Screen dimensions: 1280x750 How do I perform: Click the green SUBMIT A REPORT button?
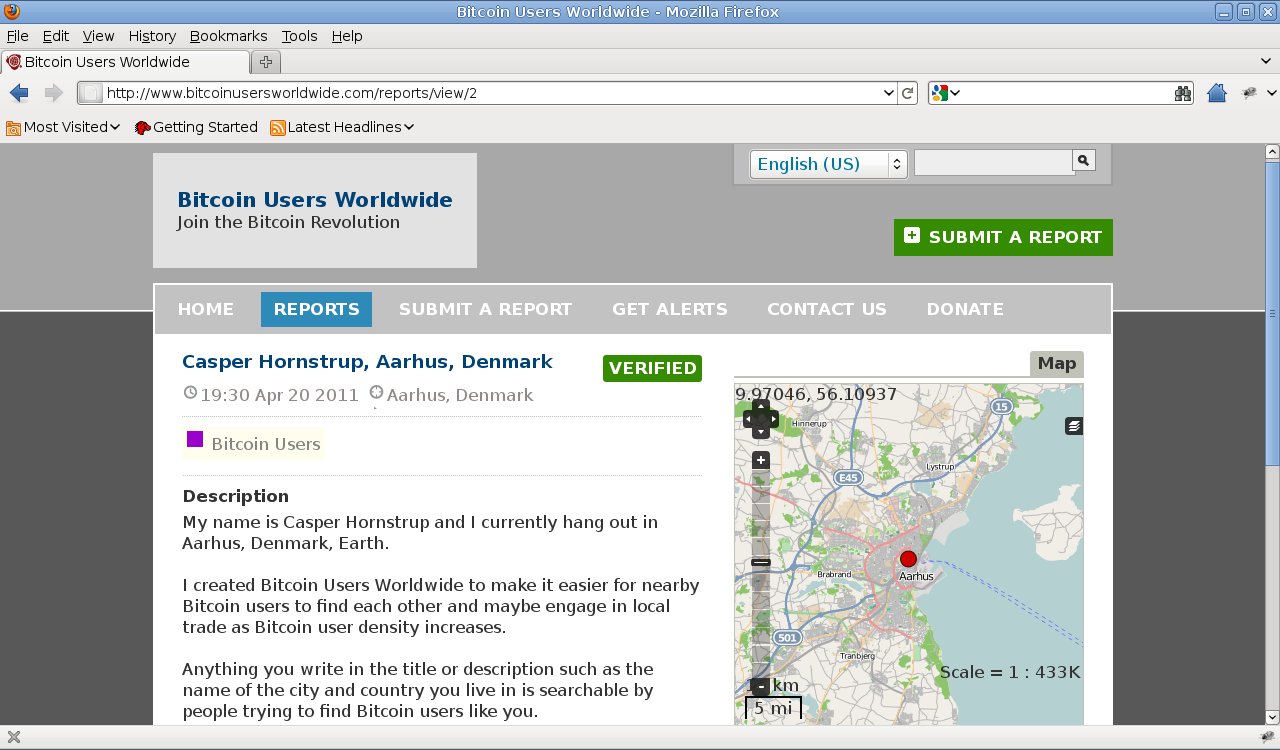click(1003, 237)
